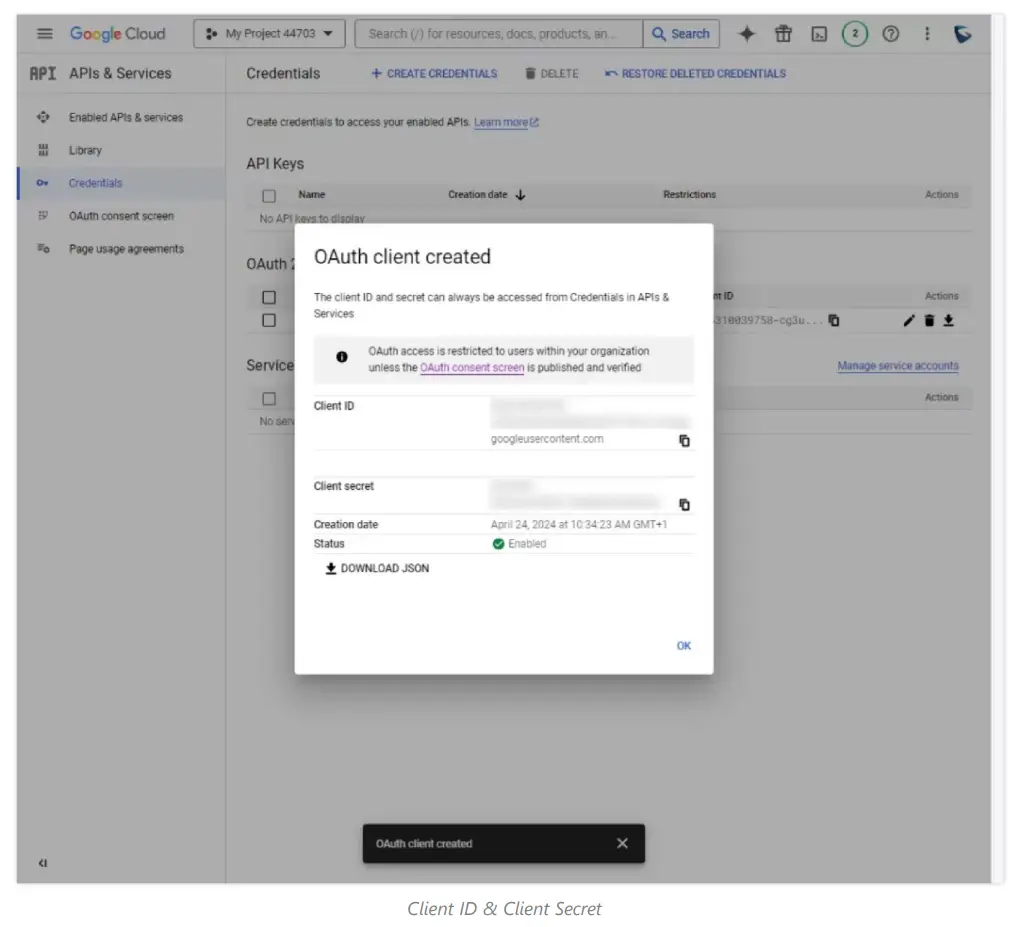Image resolution: width=1016 pixels, height=927 pixels.
Task: Click the creation date April 24, 2024 value
Action: point(579,525)
